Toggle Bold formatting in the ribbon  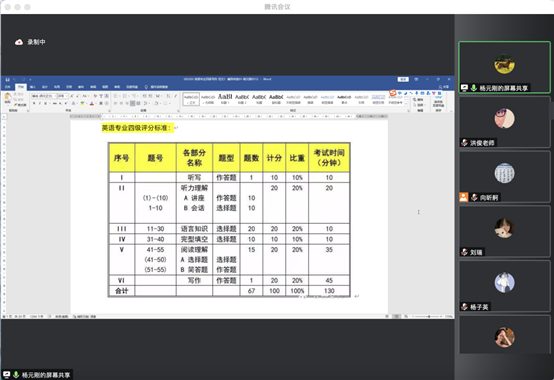coord(34,103)
